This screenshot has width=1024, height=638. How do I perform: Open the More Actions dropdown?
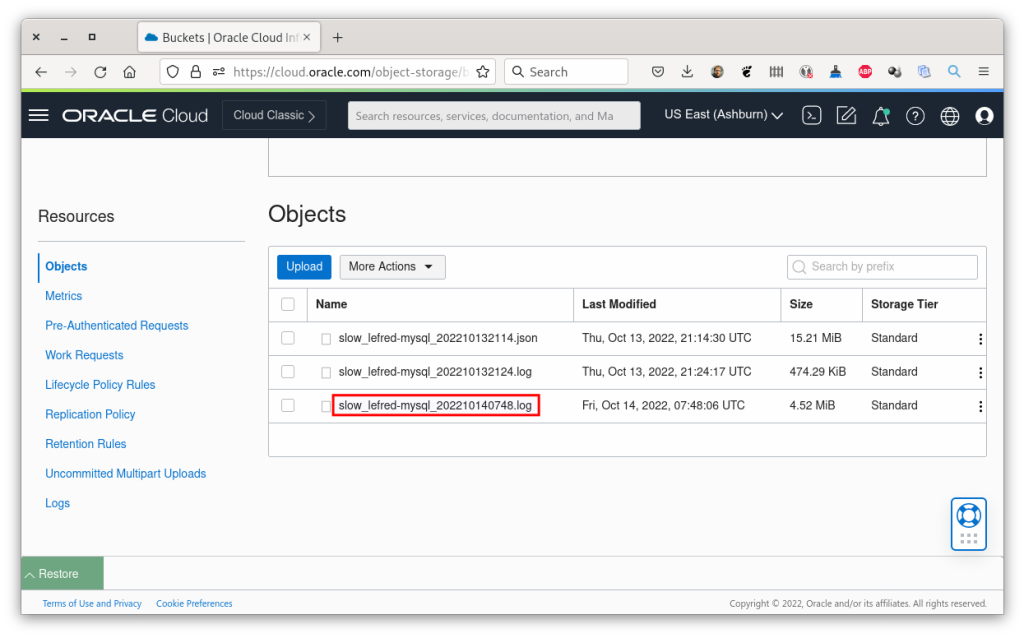tap(392, 267)
